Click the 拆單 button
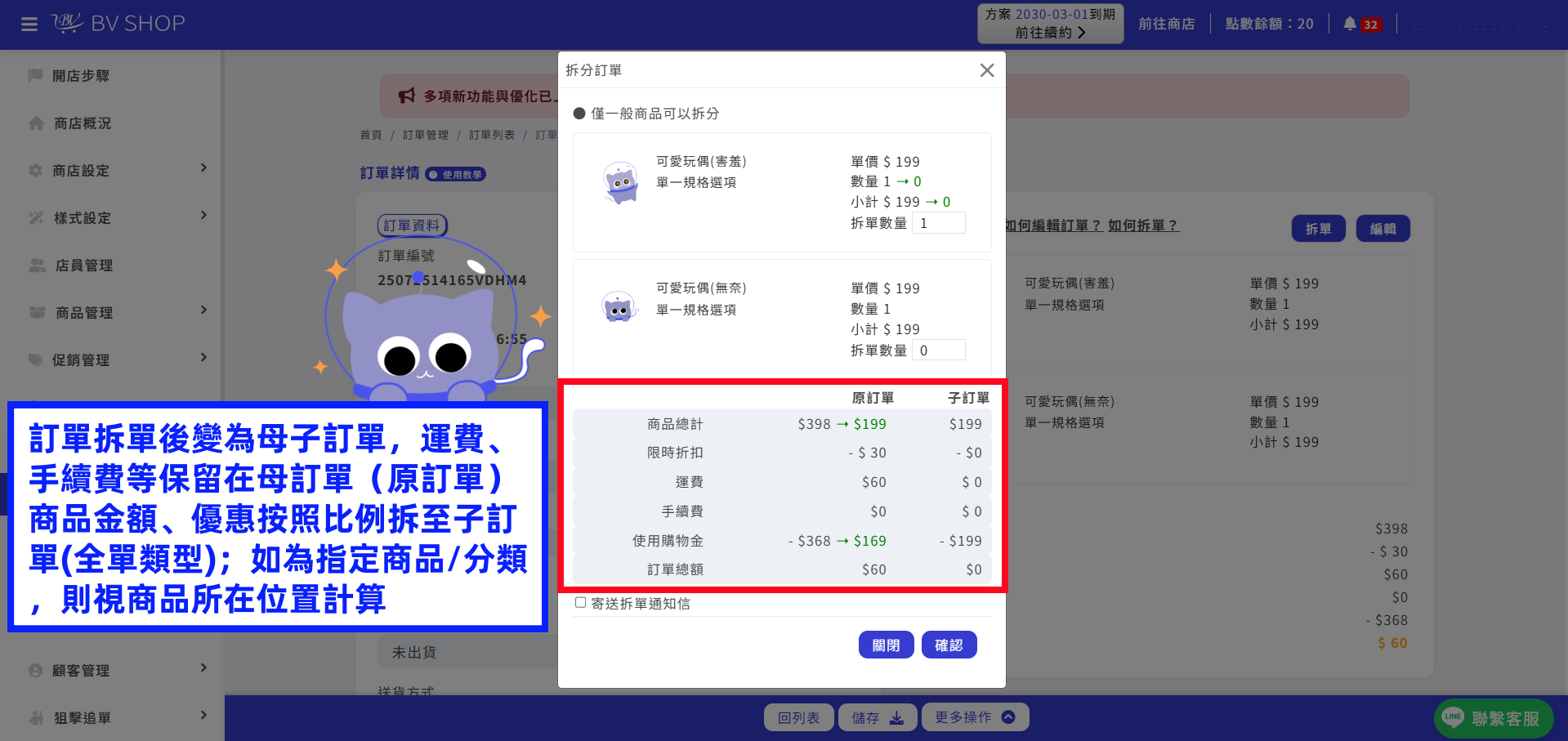This screenshot has height=741, width=1568. [1319, 229]
